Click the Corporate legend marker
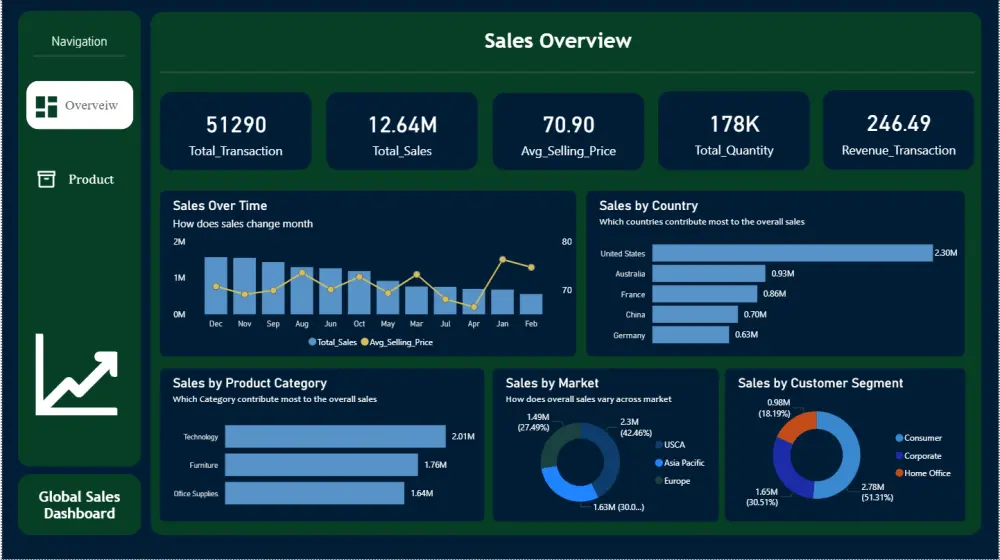 899,456
